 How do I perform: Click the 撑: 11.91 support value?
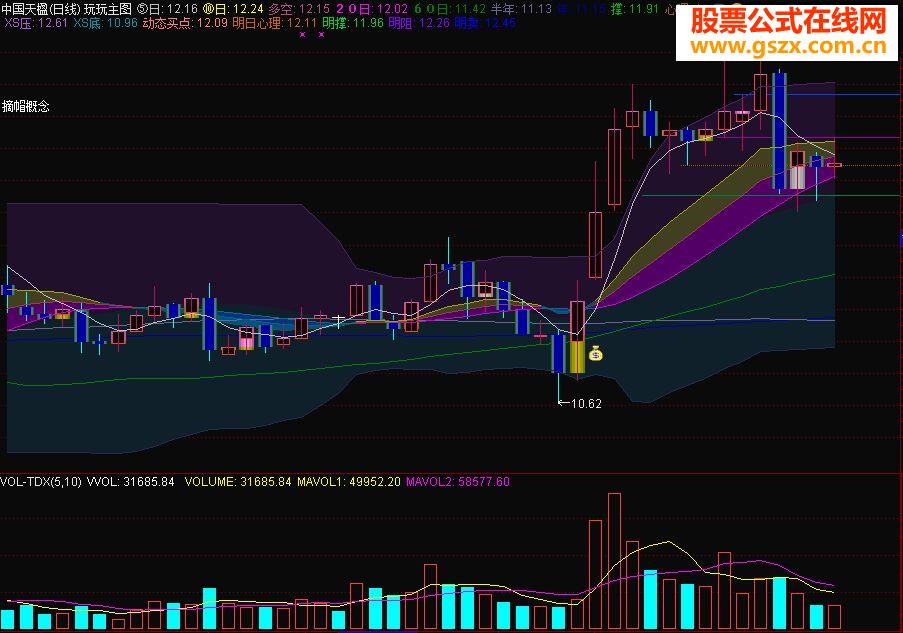click(x=636, y=9)
